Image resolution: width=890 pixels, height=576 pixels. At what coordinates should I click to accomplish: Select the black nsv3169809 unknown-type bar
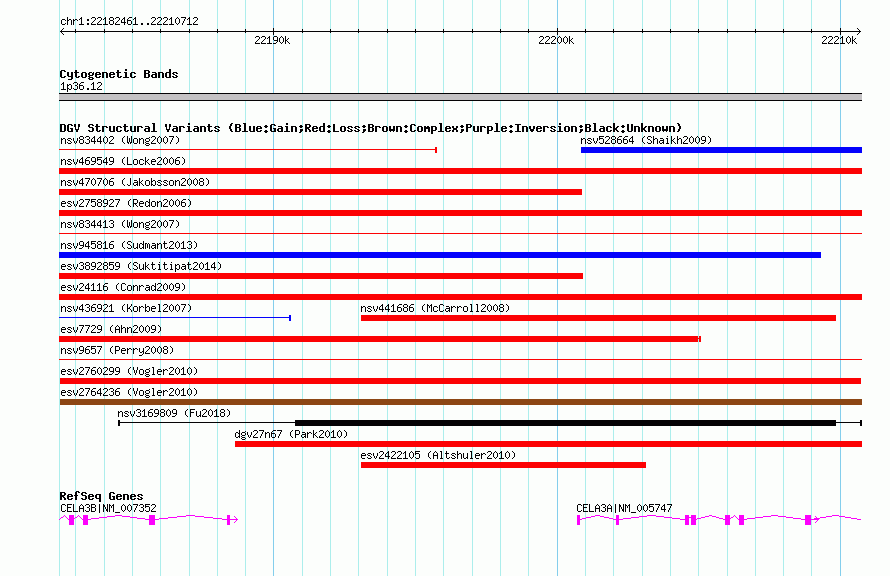point(565,423)
